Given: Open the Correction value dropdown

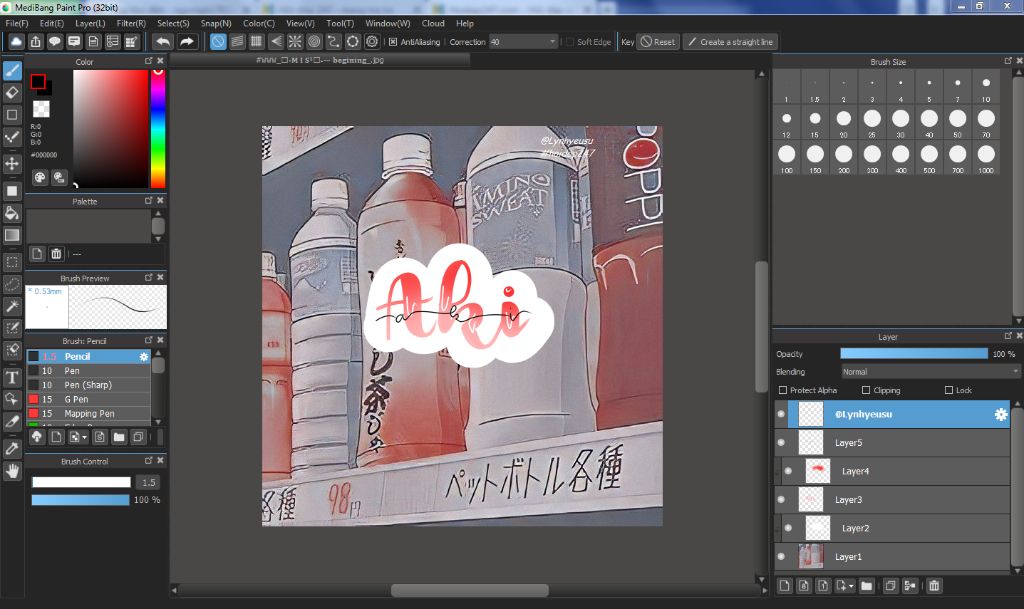Looking at the screenshot, I should point(523,42).
